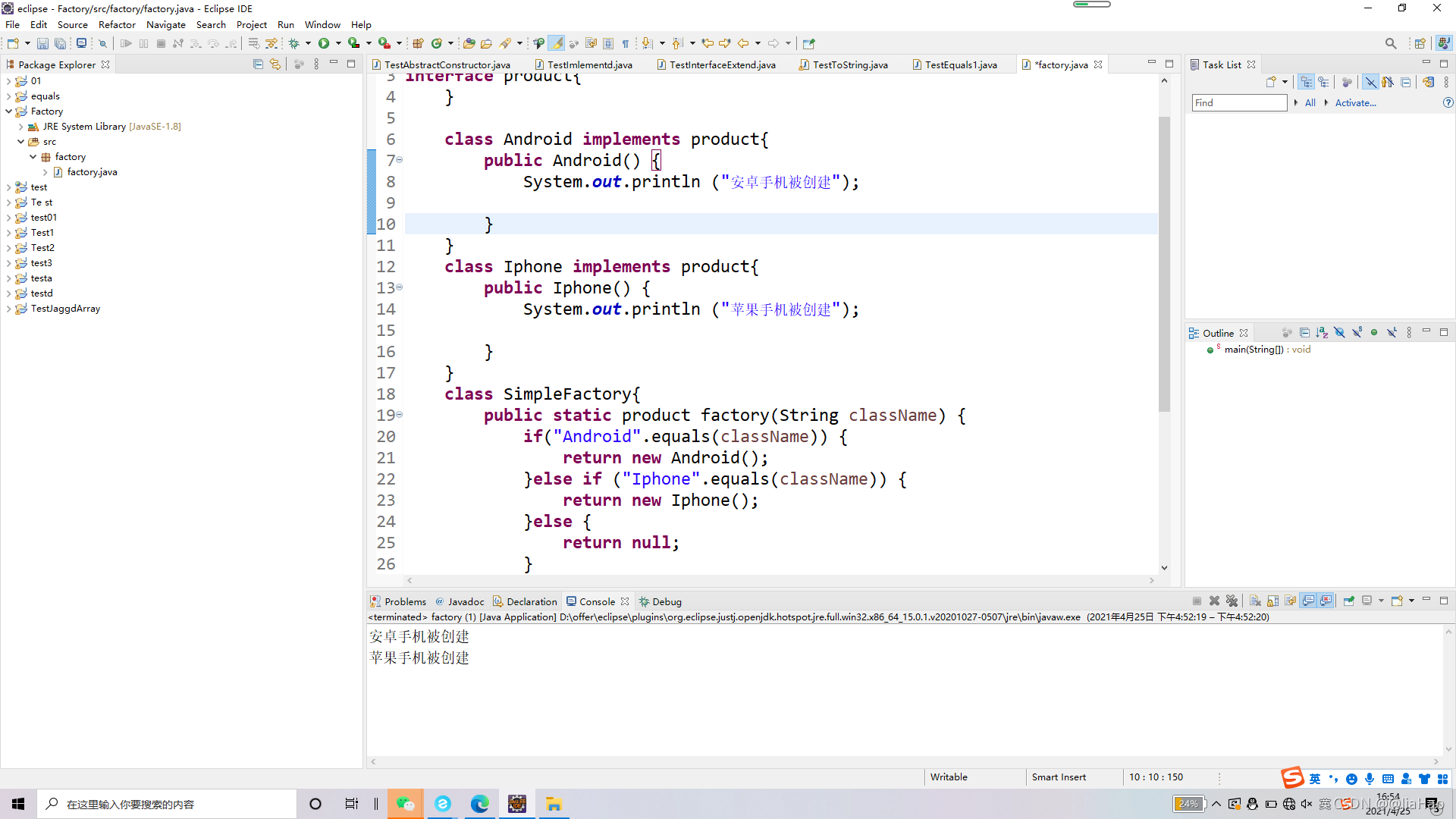Click the Find field in Task List
Screen dimensions: 1456x819
tap(1238, 102)
